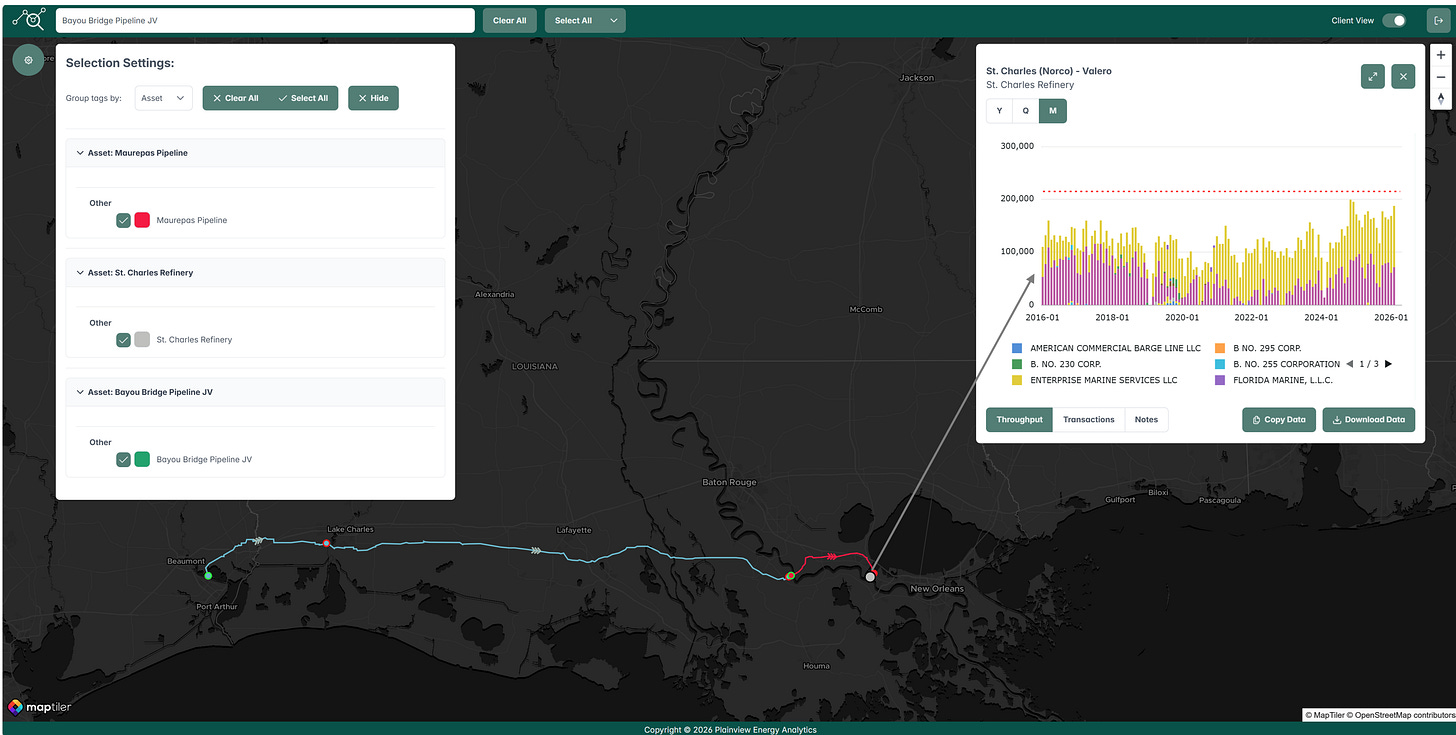Switch to the Transactions tab
1456x735 pixels.
pyautogui.click(x=1088, y=420)
